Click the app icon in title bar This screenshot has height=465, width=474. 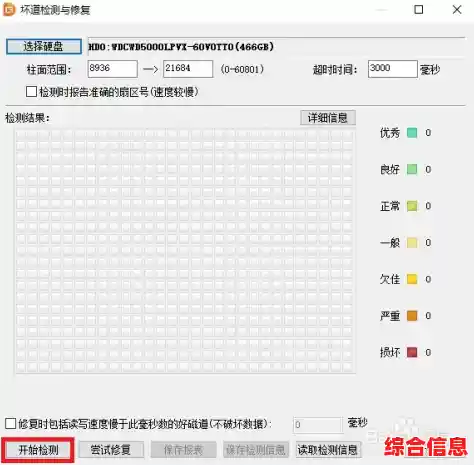click(x=9, y=10)
